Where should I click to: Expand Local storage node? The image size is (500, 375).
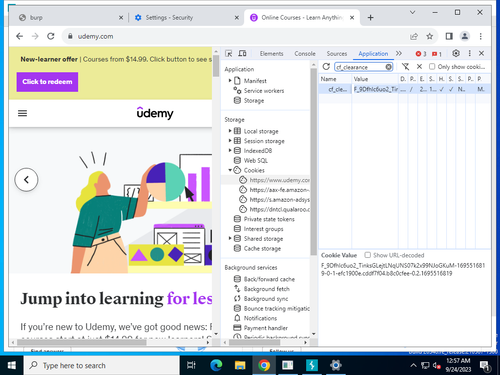pos(230,131)
